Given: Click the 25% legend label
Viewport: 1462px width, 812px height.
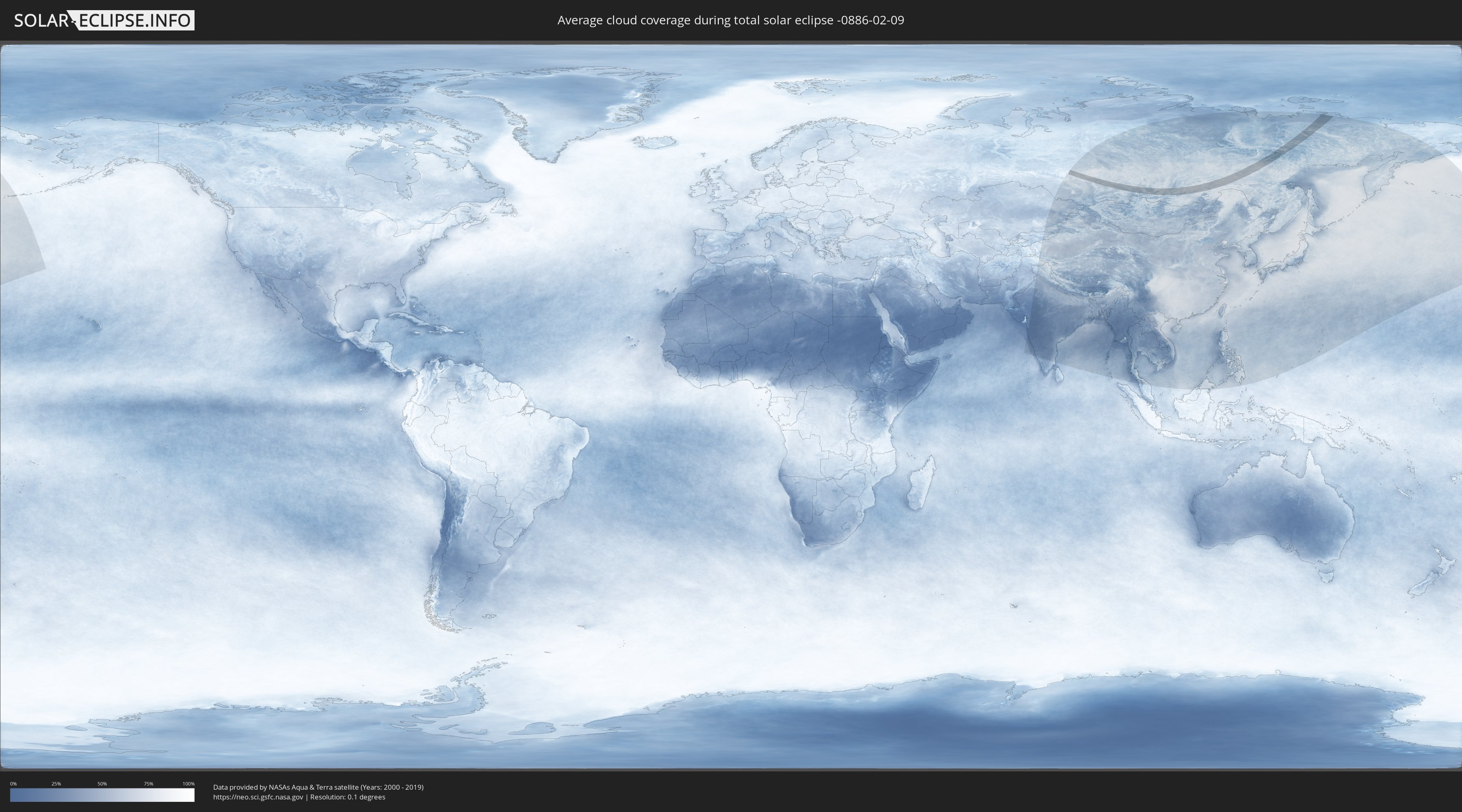Looking at the screenshot, I should (x=56, y=784).
